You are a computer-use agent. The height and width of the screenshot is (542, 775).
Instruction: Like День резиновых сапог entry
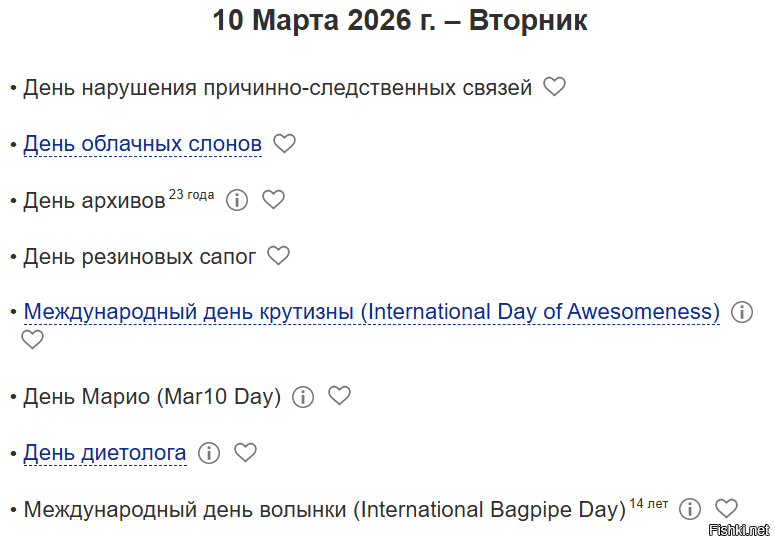point(278,256)
